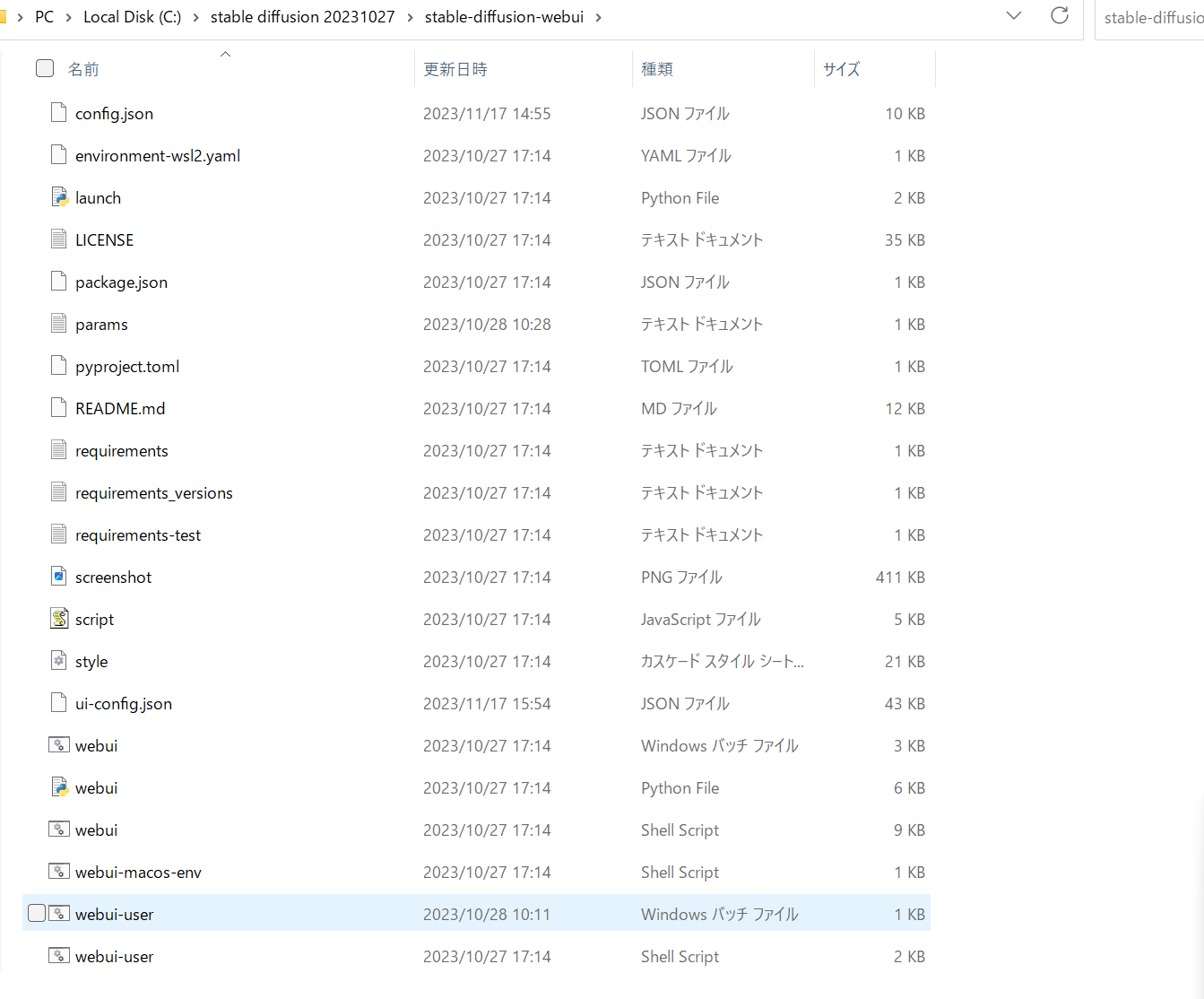Select the LICENSE text document icon
Image resolution: width=1204 pixels, height=999 pixels.
pos(58,239)
